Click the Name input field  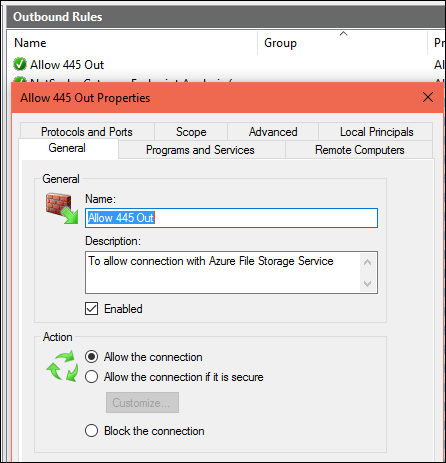231,218
